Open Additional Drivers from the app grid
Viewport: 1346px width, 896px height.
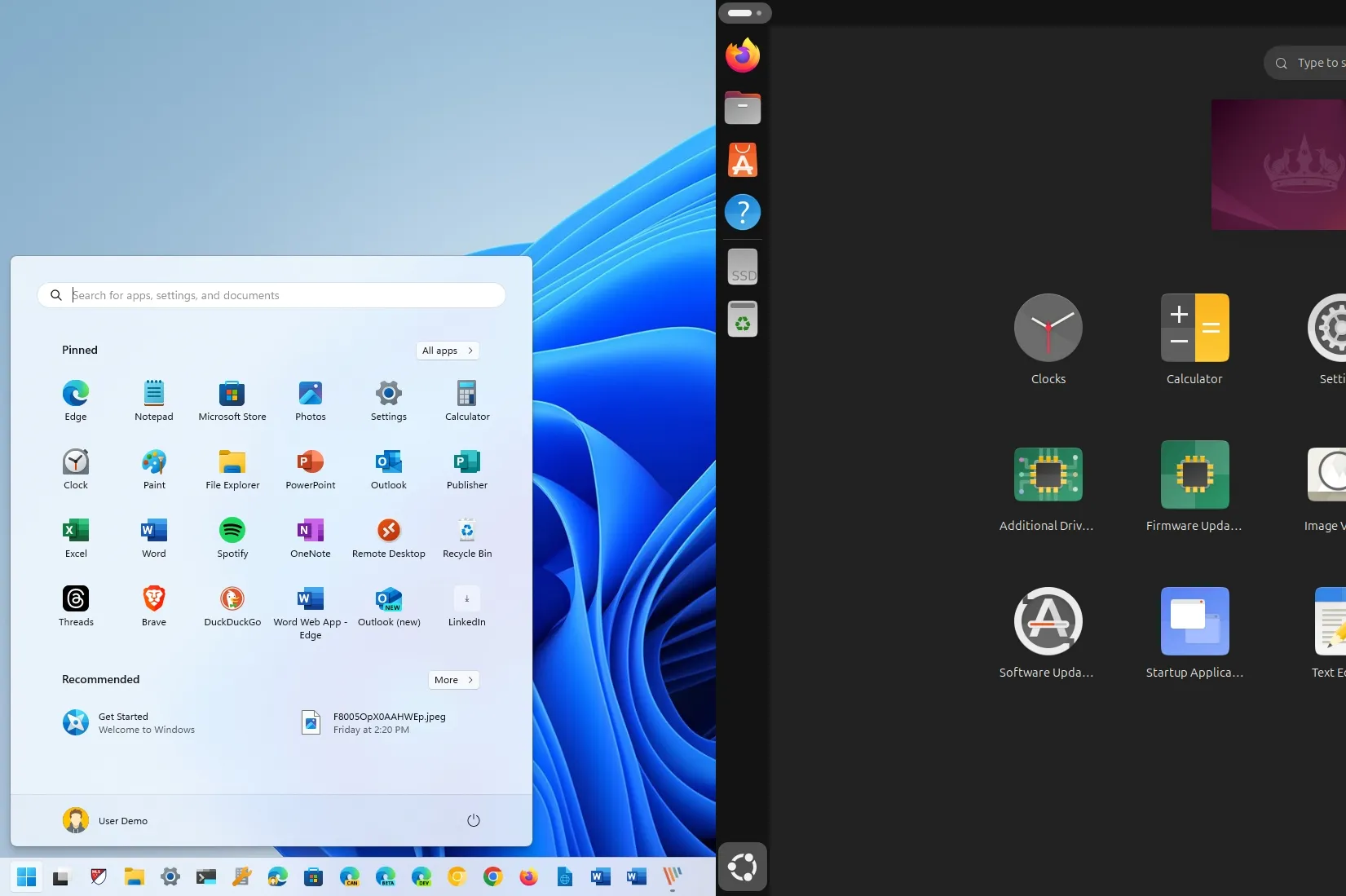pos(1048,485)
